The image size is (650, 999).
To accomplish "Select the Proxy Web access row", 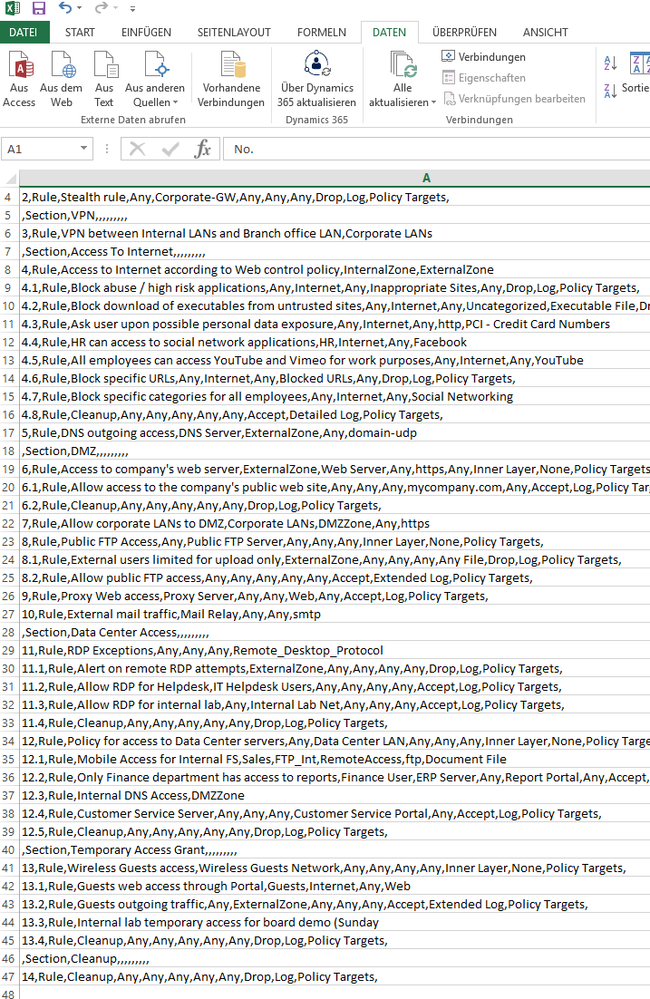I will [x=335, y=596].
